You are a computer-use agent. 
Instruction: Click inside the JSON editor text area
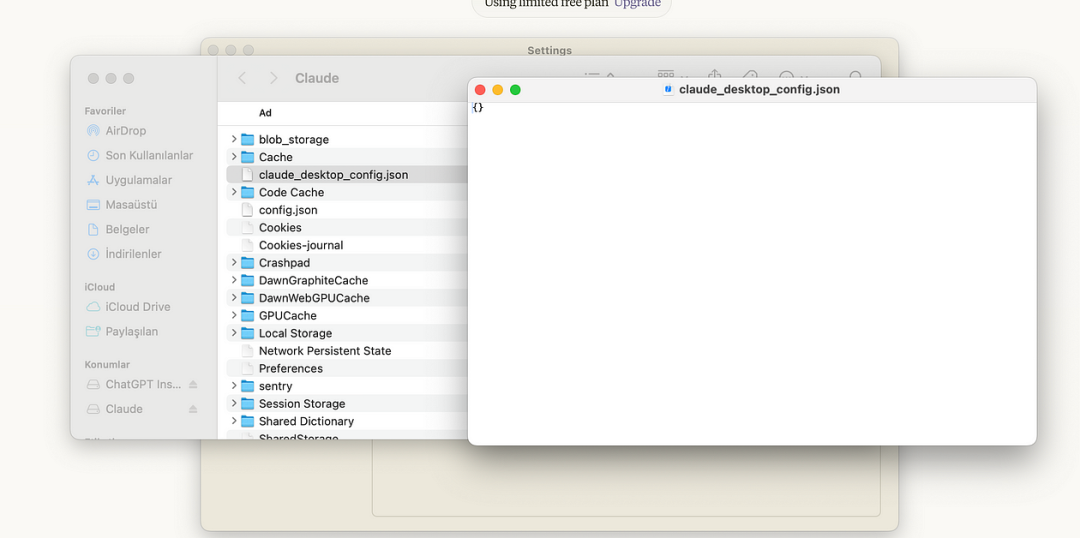click(x=752, y=273)
